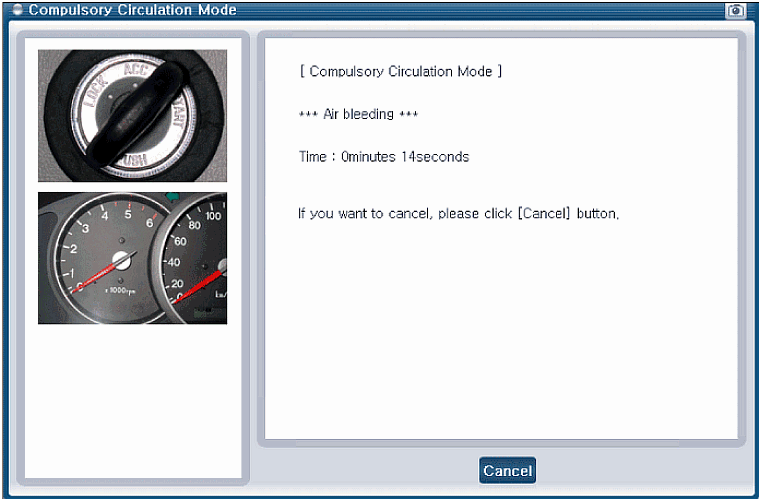Click the round icon beside window title
This screenshot has height=499, width=759.
click(17, 10)
